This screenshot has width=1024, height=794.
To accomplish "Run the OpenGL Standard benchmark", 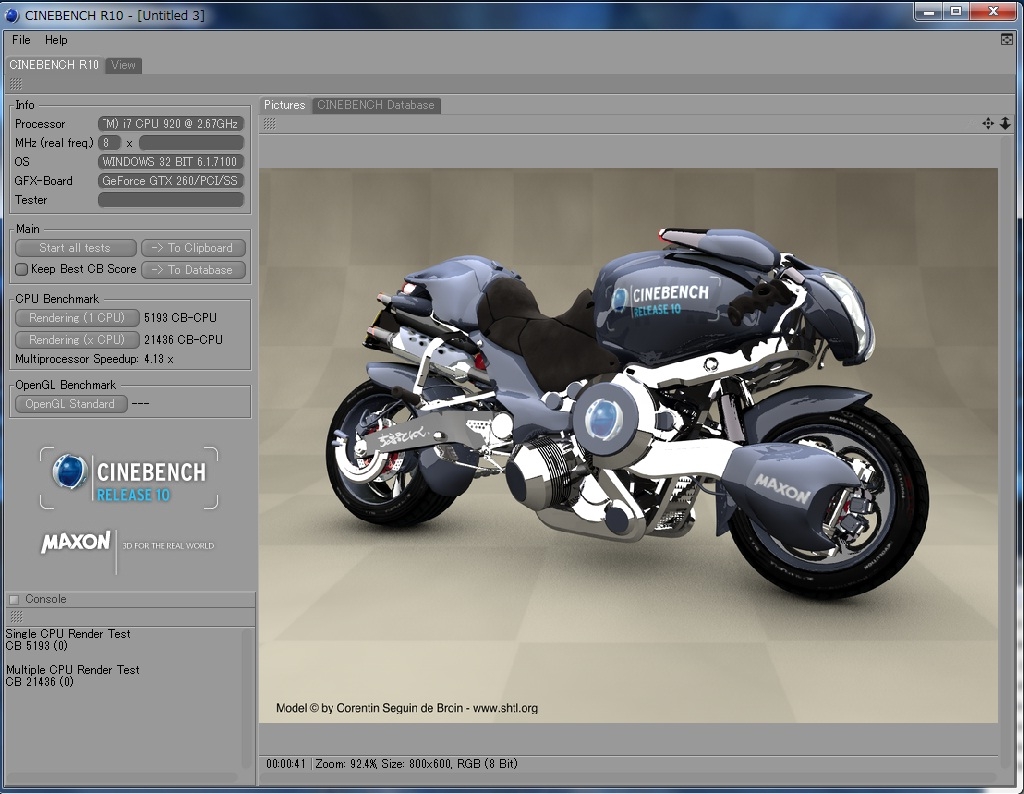I will click(70, 404).
